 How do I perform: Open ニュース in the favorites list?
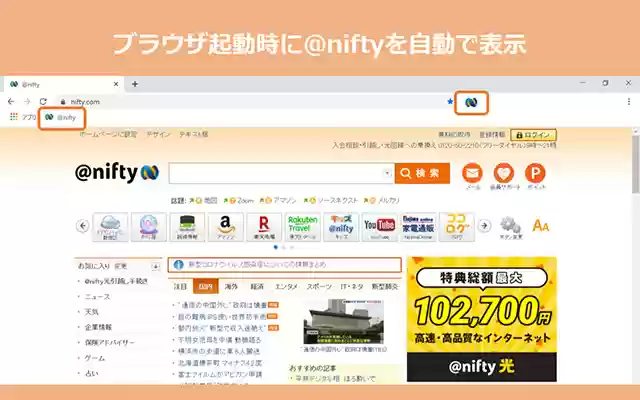pyautogui.click(x=98, y=297)
